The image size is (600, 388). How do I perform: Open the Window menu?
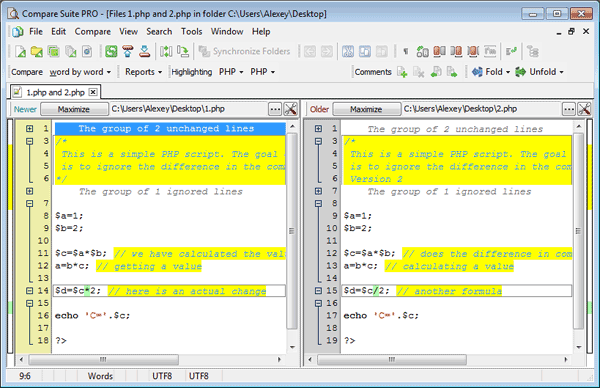(227, 31)
